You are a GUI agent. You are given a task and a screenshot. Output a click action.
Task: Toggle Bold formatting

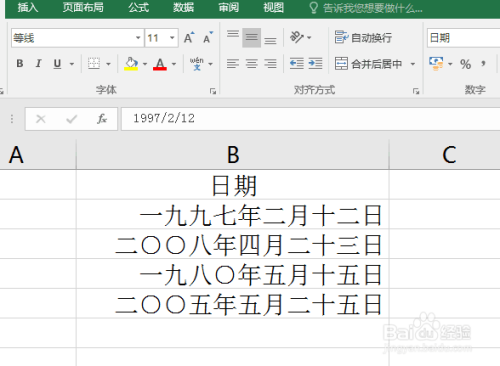[x=20, y=63]
